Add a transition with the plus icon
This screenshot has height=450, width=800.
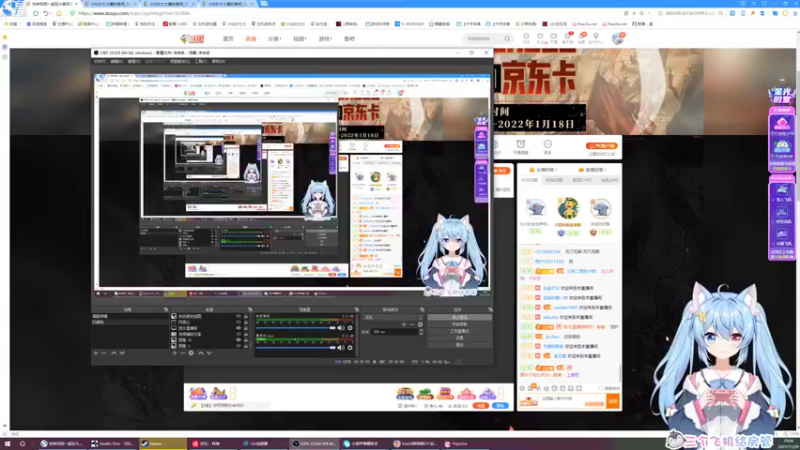[404, 324]
